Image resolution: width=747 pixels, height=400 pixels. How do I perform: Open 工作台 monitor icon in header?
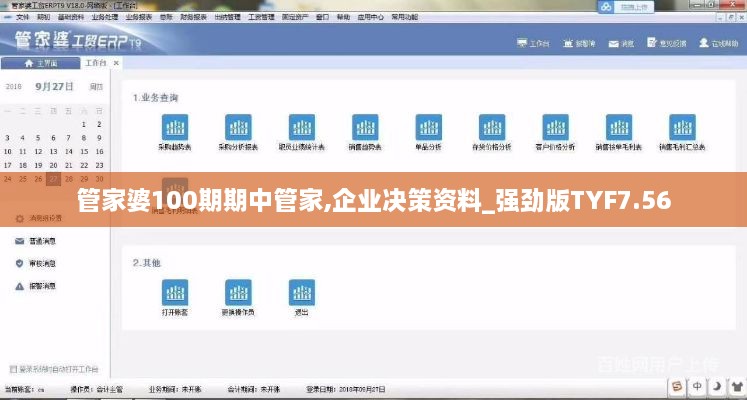click(523, 43)
